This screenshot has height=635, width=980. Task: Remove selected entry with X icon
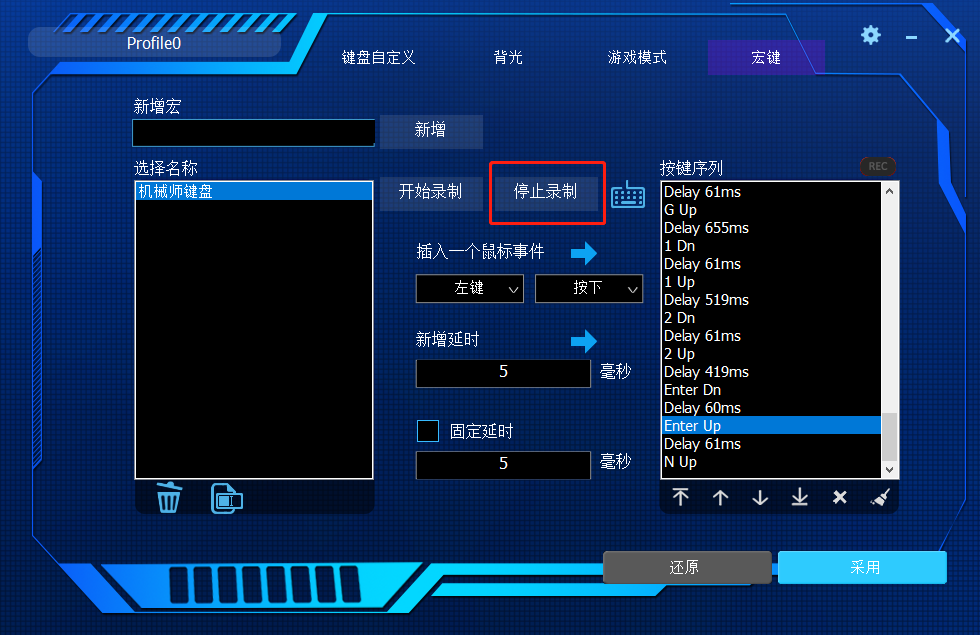pos(839,498)
